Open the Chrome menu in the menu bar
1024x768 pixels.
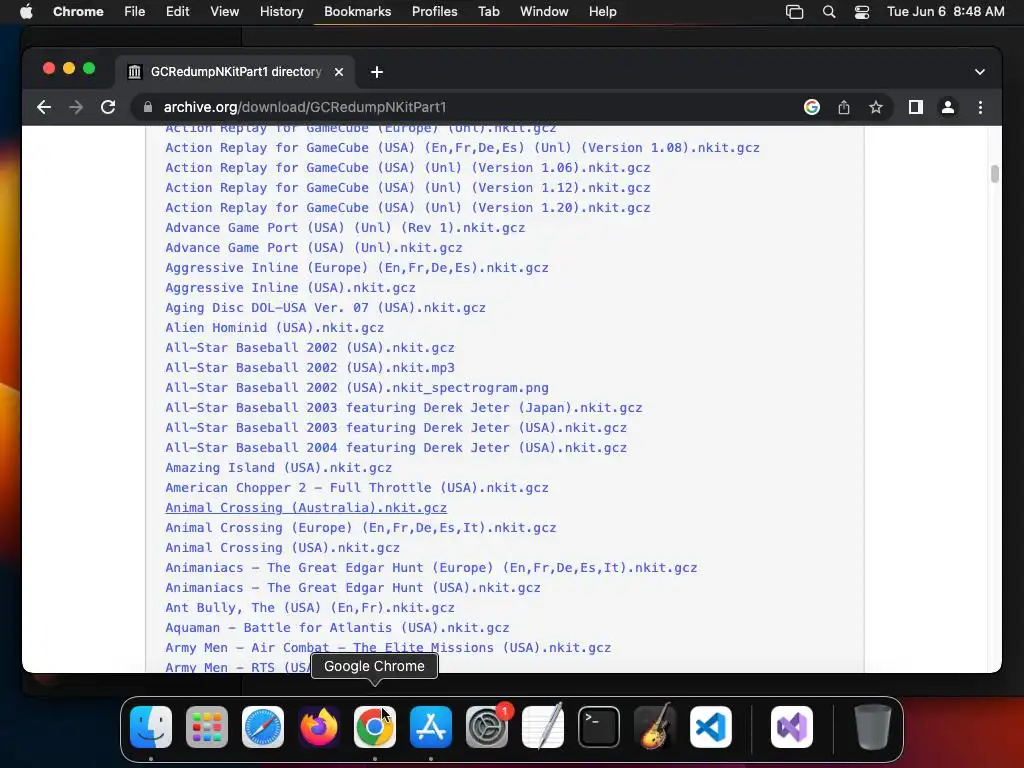click(78, 12)
